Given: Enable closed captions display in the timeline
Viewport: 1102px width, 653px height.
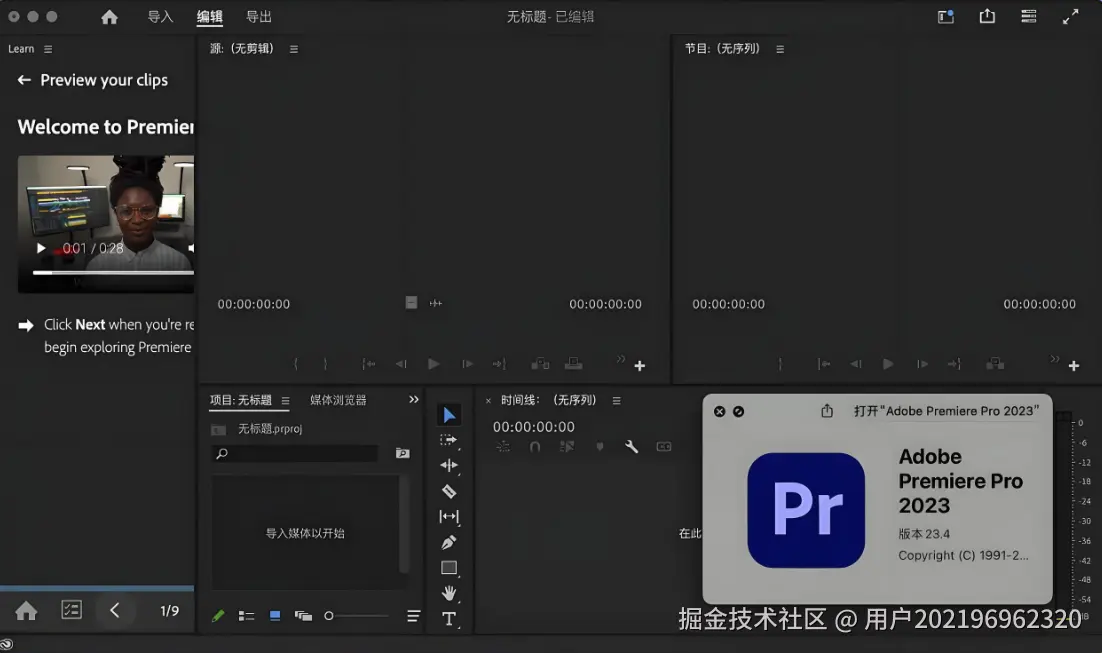Looking at the screenshot, I should tap(664, 447).
